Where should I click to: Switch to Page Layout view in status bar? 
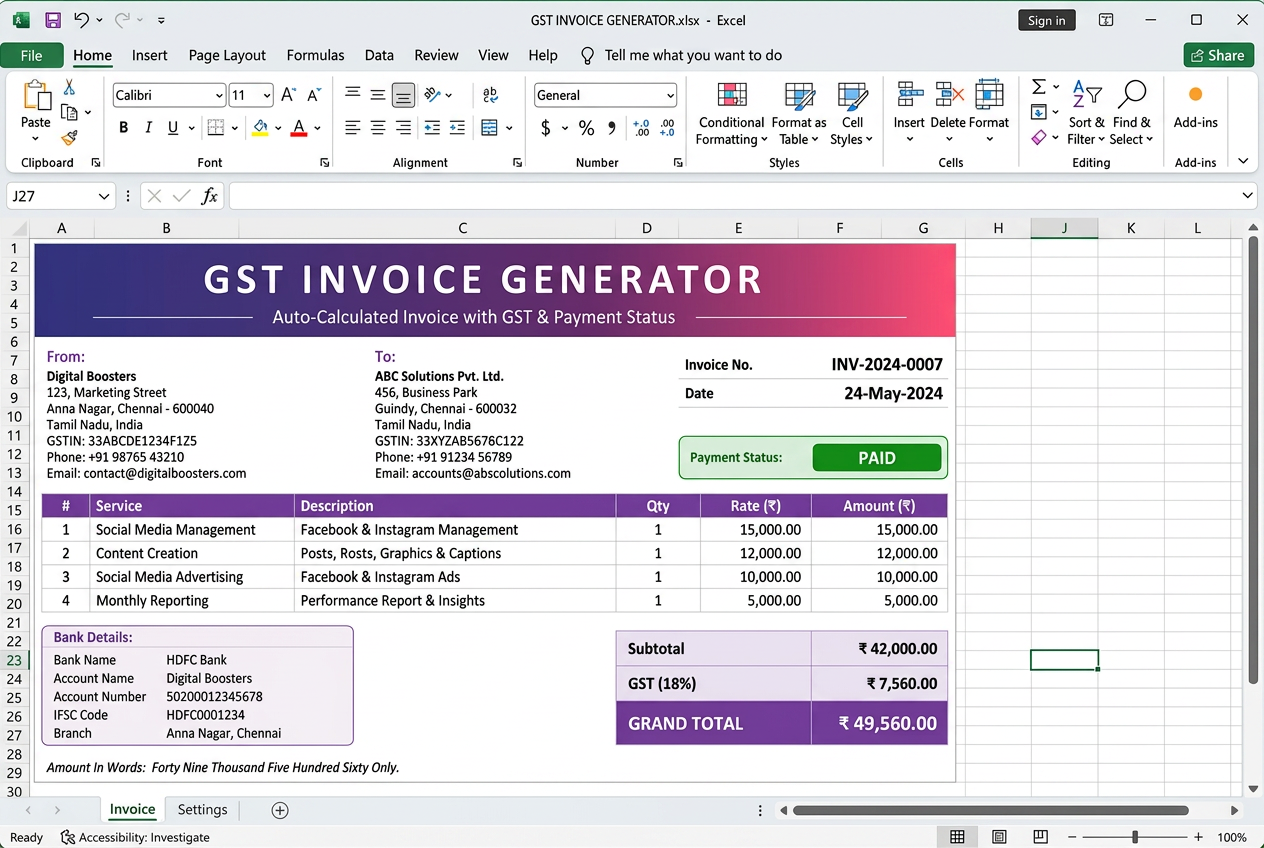click(999, 837)
